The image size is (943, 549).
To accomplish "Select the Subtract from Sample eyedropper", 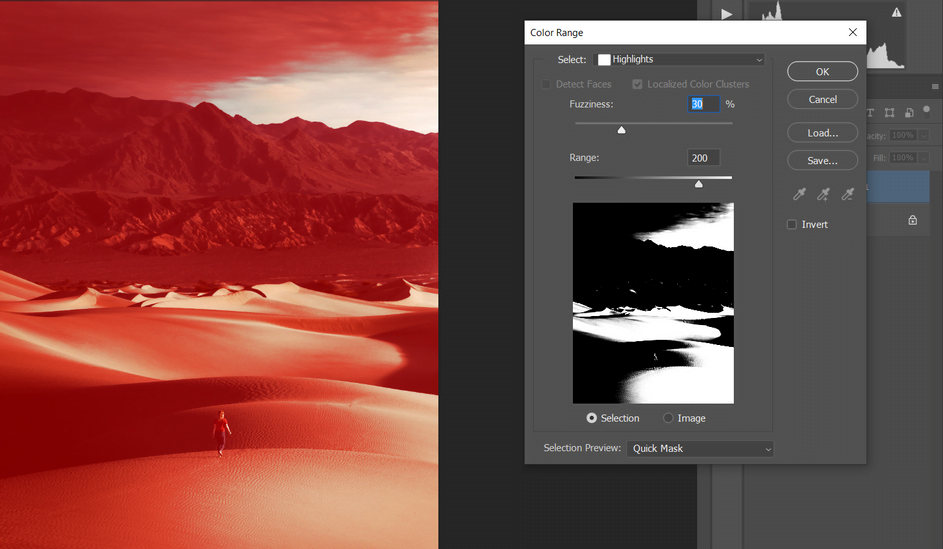I will (x=847, y=195).
